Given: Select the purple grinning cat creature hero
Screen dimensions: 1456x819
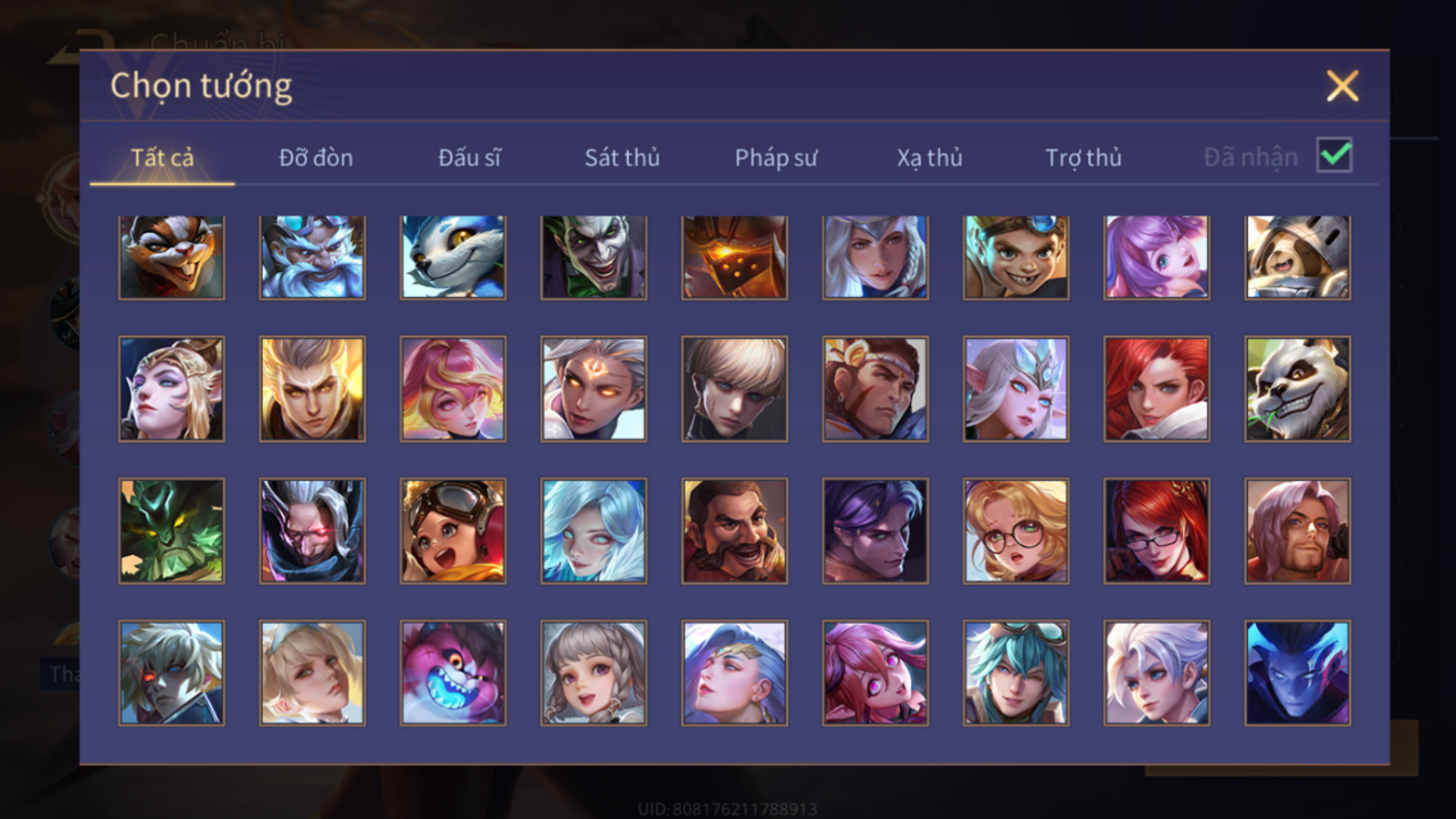Looking at the screenshot, I should [453, 674].
